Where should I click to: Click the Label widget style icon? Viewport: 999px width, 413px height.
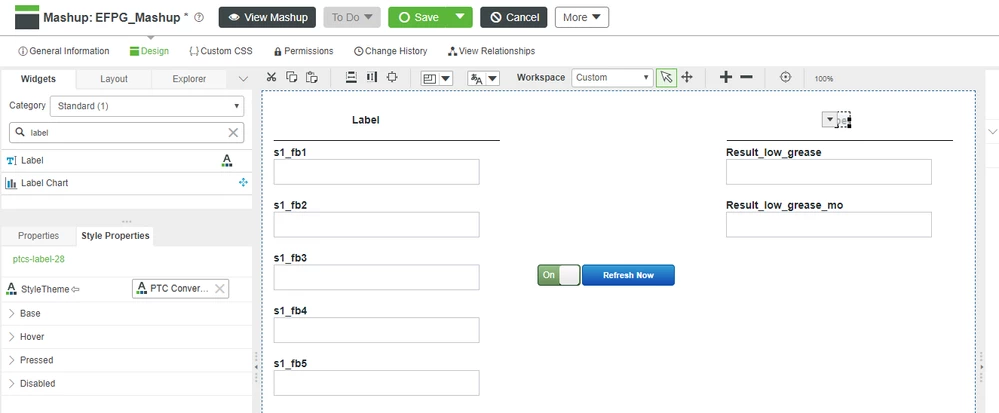227,161
